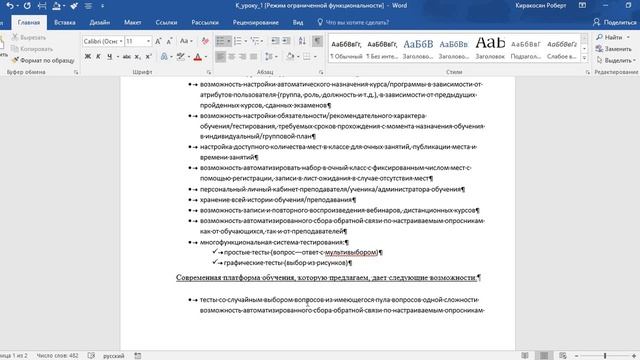
Task: Click the Cut (Вырезать) button
Action: (29, 37)
